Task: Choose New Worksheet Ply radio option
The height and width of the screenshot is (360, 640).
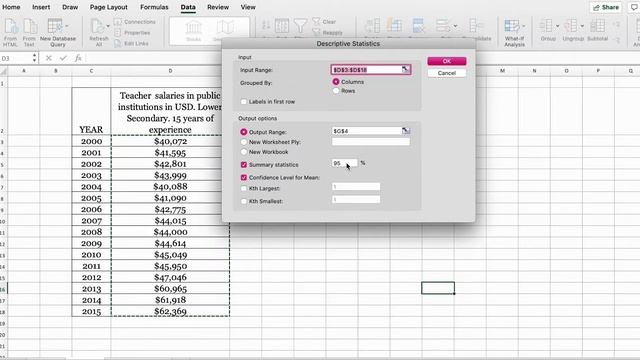Action: (x=244, y=142)
